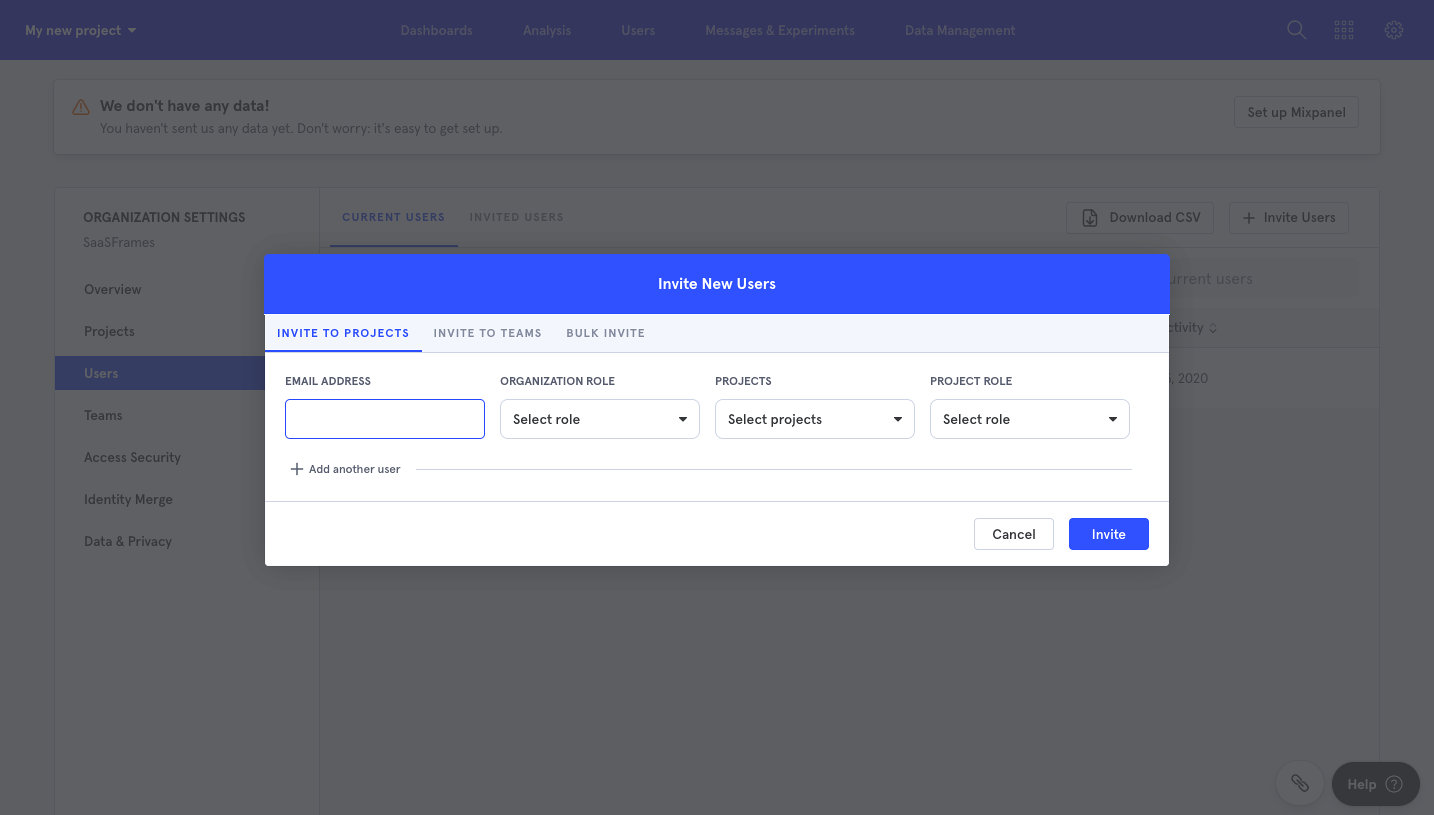Viewport: 1434px width, 815px height.
Task: Click the Invite Users button
Action: pos(1288,217)
